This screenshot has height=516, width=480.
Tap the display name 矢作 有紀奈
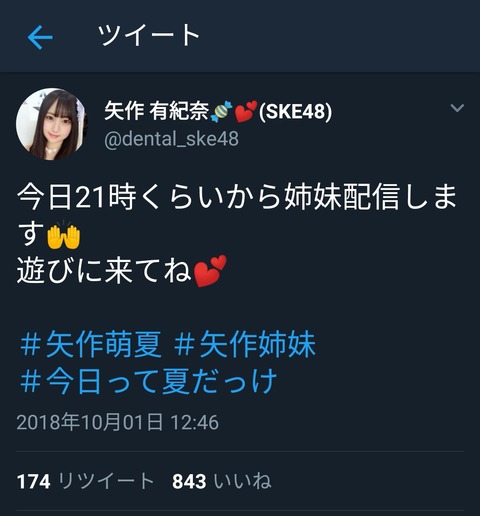pos(156,111)
